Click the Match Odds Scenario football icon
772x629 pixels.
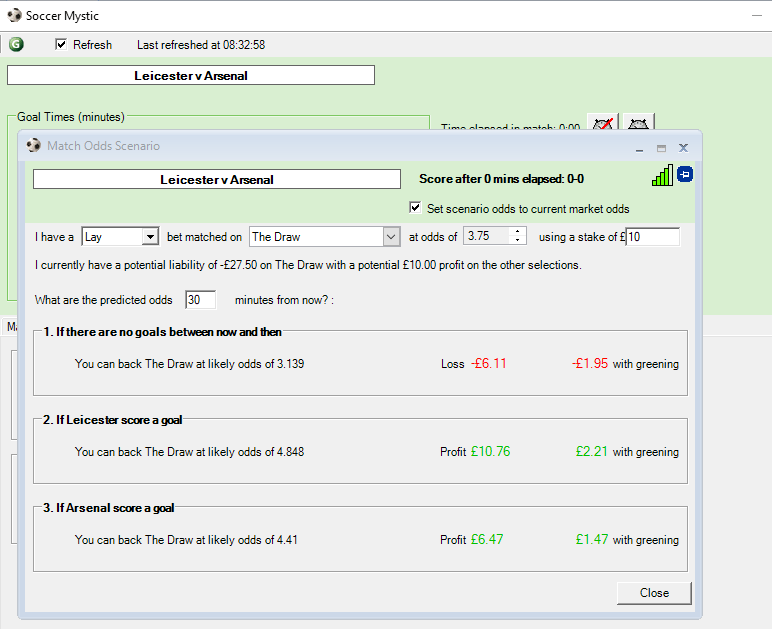pos(34,146)
